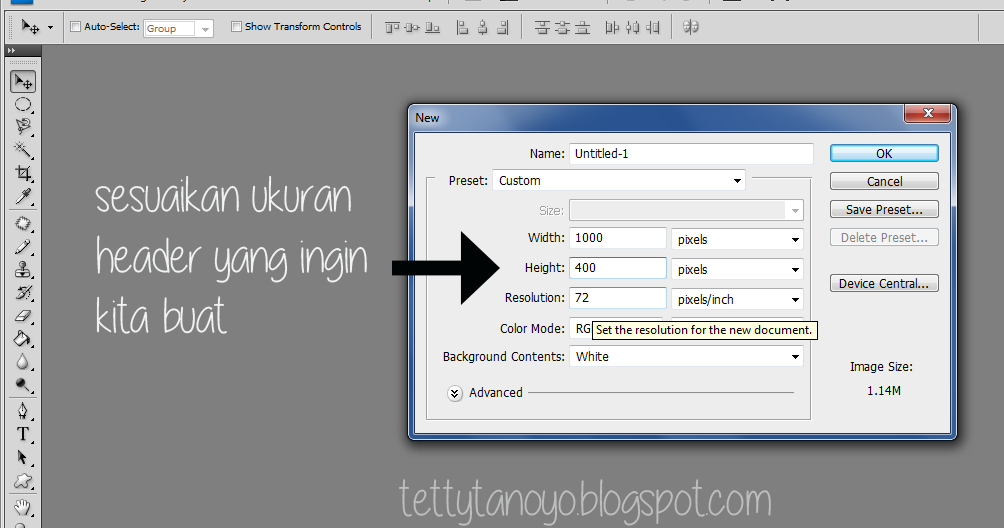The width and height of the screenshot is (1004, 528).
Task: Click Align Bottom Edges icon
Action: (x=433, y=28)
